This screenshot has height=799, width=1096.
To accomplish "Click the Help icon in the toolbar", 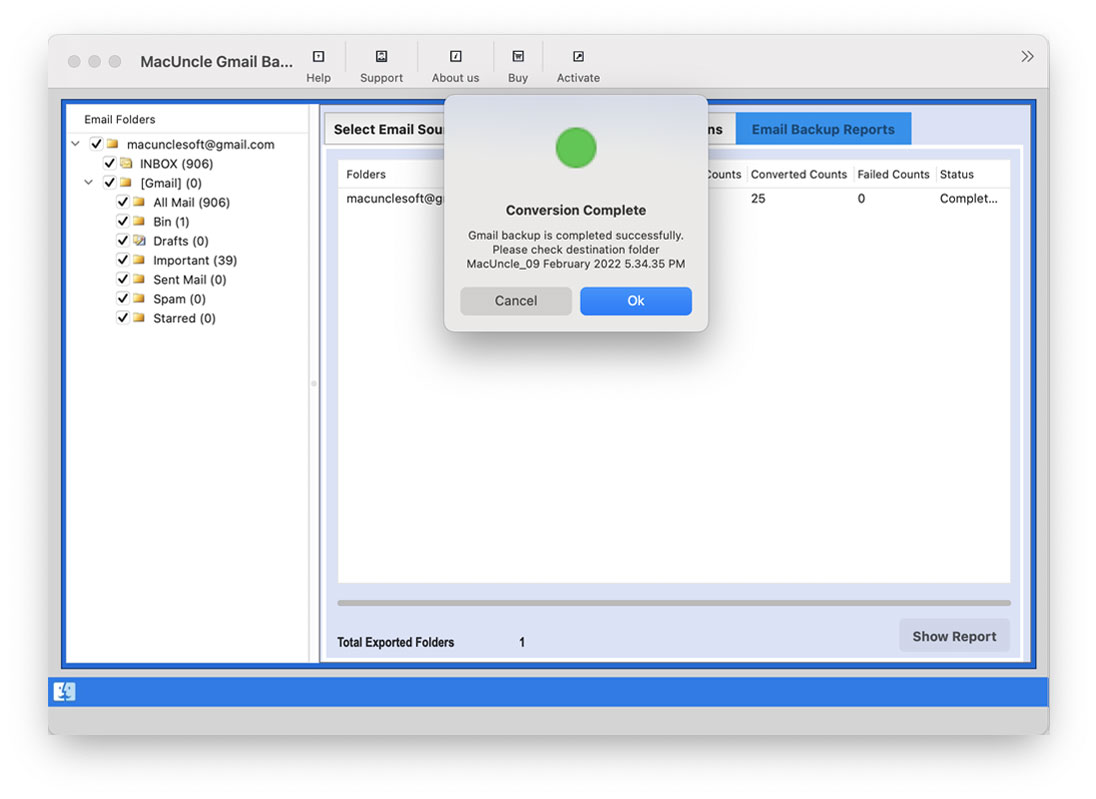I will (318, 58).
